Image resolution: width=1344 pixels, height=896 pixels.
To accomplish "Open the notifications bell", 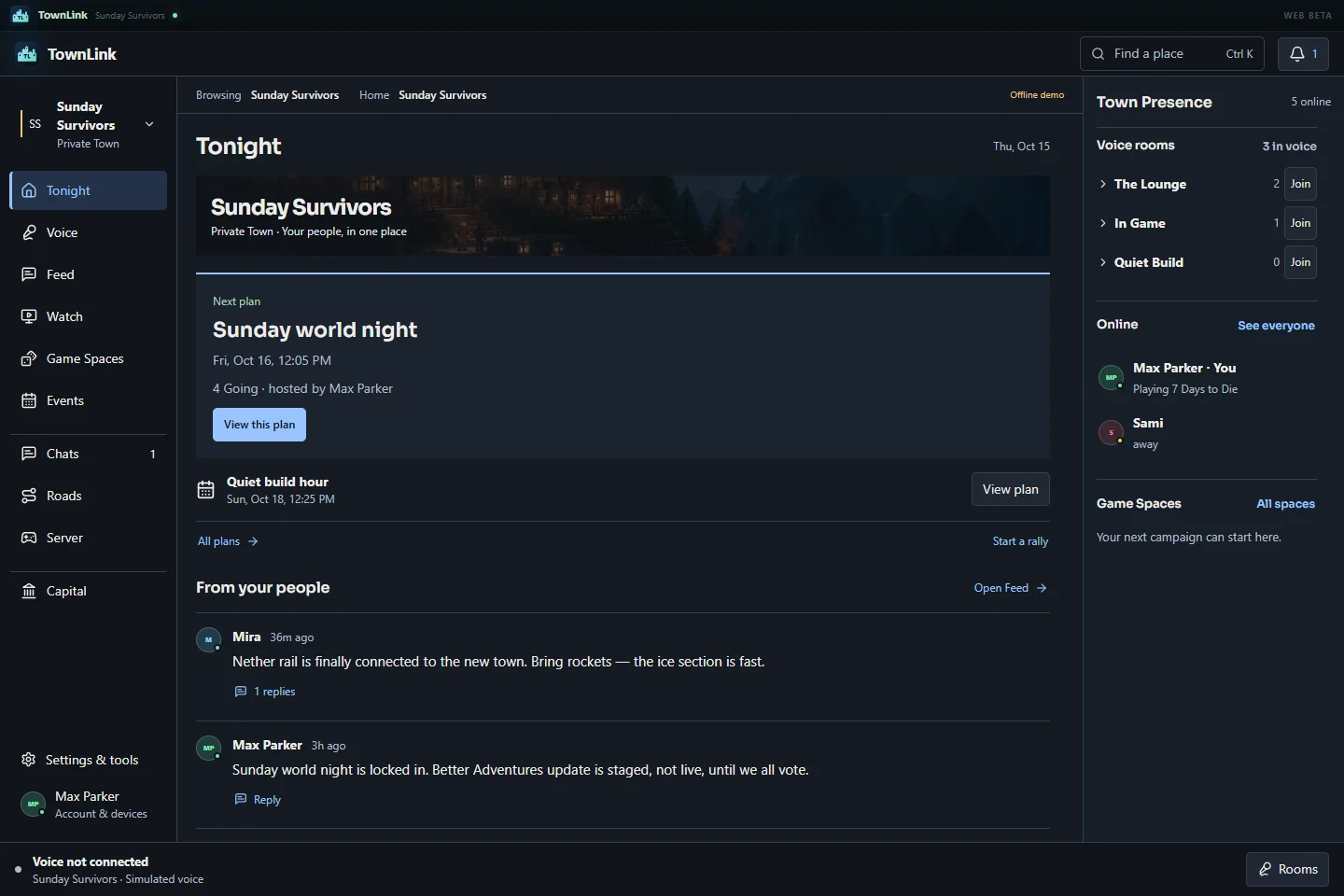I will 1303,54.
